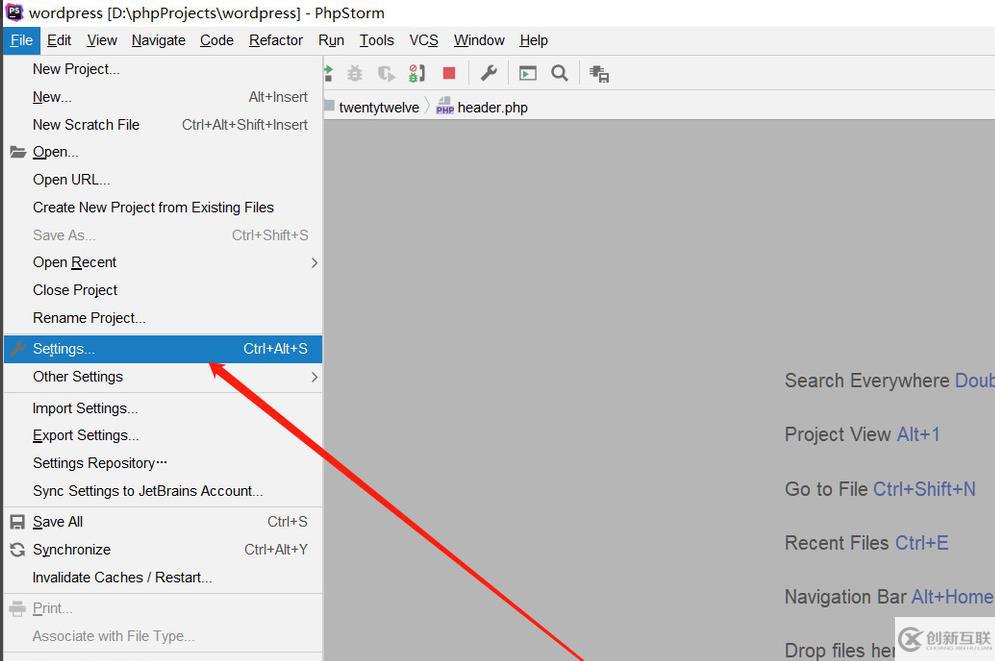
Task: Click the PhpStorm logo in title bar
Action: (x=14, y=12)
